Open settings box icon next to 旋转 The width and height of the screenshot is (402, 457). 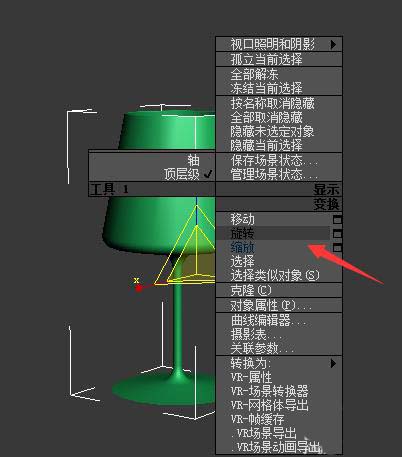pos(337,234)
